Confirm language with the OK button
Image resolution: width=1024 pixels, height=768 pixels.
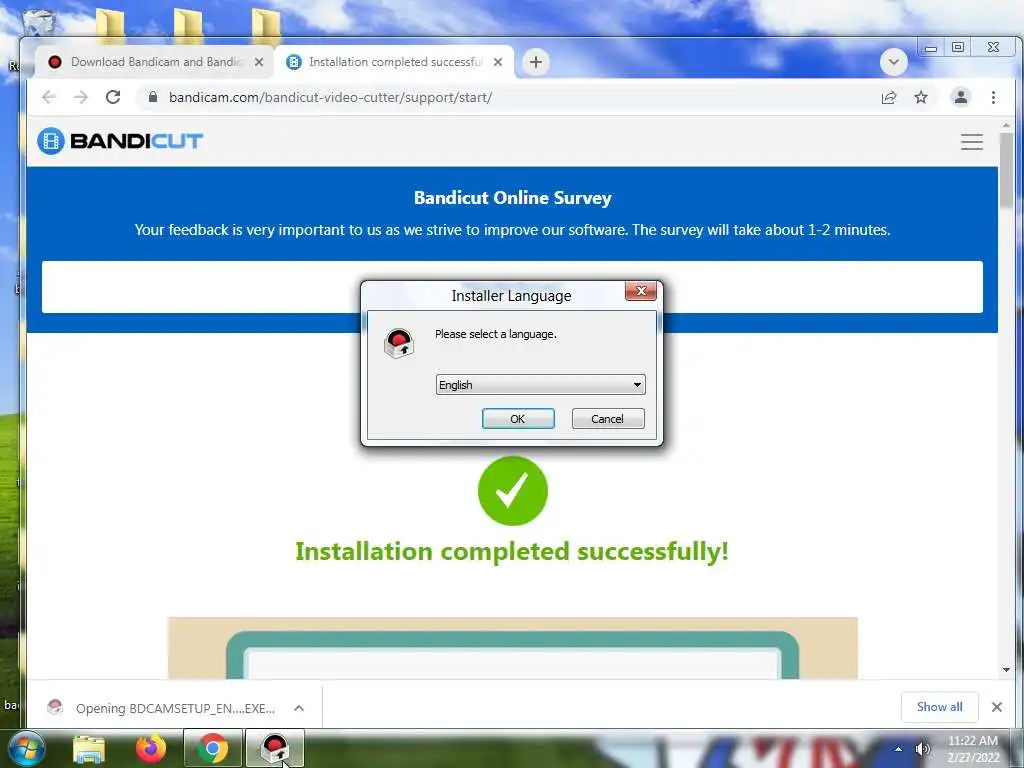point(518,419)
